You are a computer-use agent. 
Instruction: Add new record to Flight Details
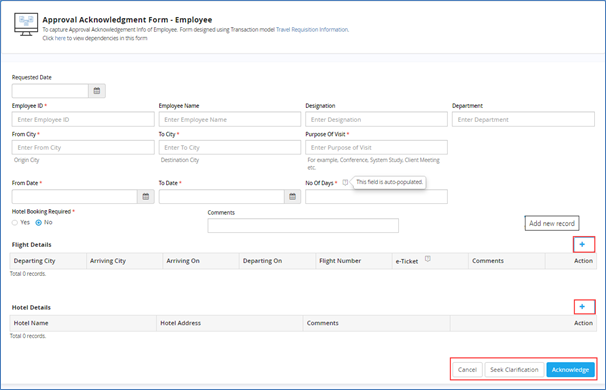[x=582, y=244]
